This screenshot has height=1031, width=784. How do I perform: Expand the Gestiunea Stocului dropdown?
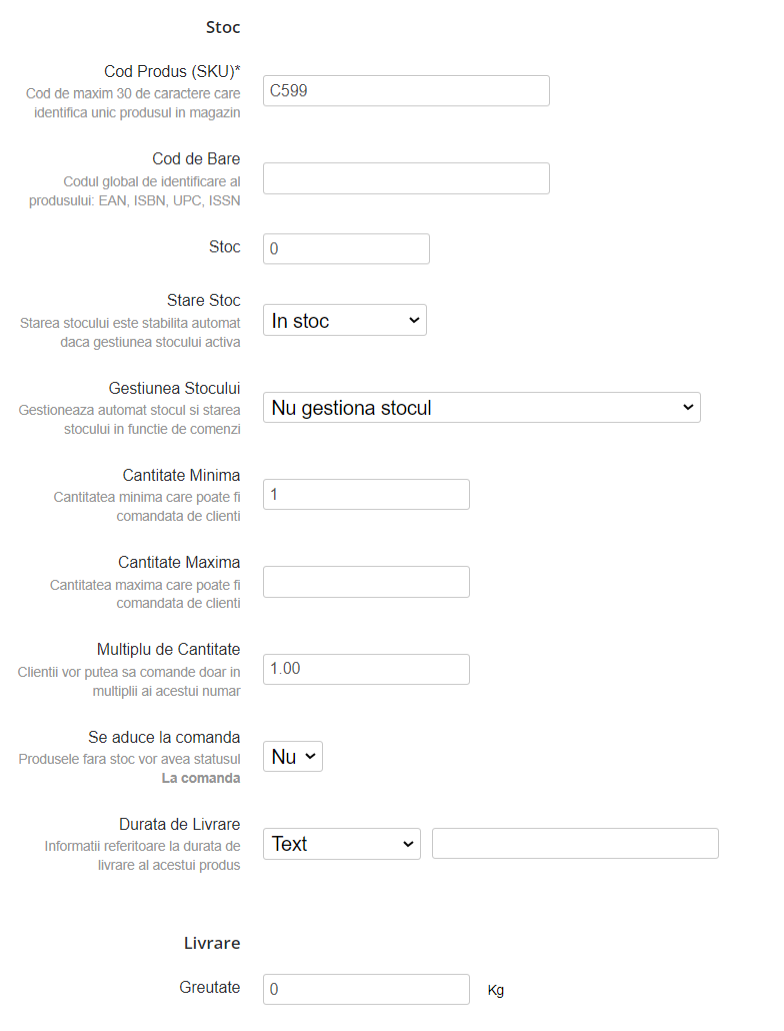click(x=481, y=408)
